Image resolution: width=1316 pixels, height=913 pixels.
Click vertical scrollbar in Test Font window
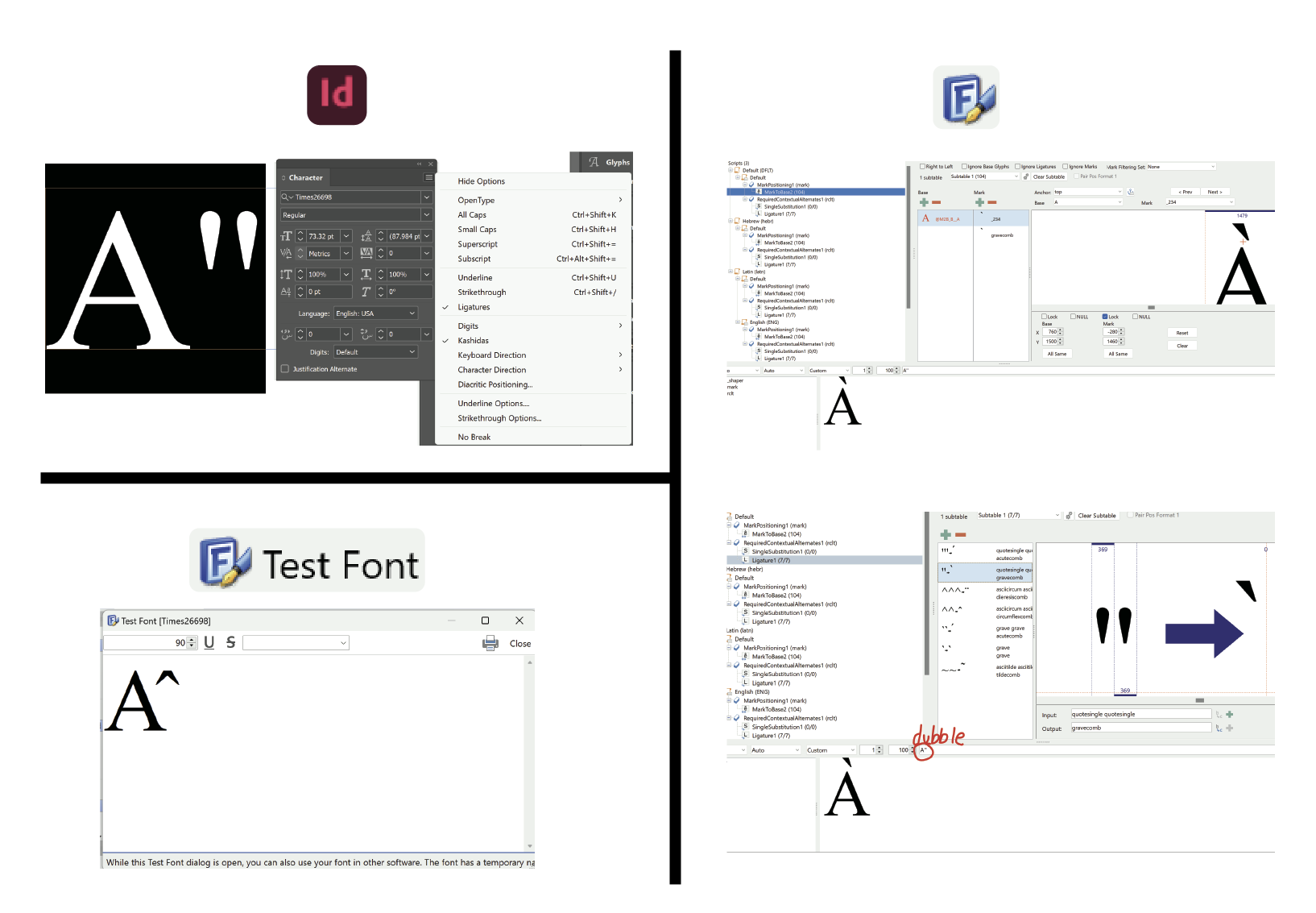tap(530, 754)
